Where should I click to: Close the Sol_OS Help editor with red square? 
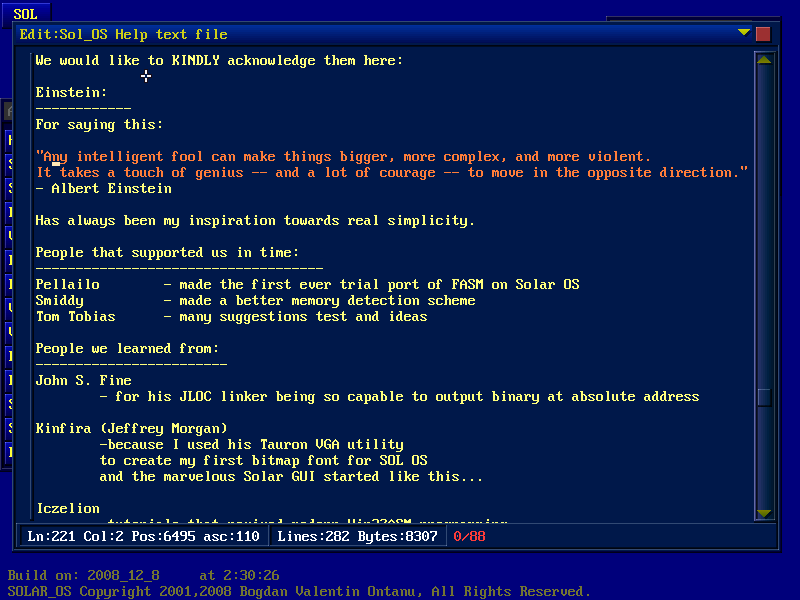tap(763, 34)
